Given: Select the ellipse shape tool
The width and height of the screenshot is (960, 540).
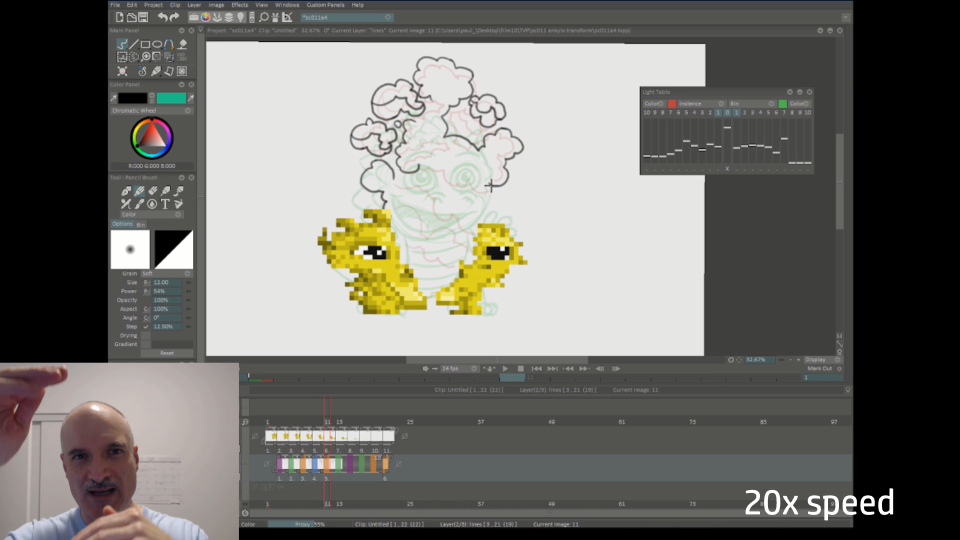Looking at the screenshot, I should point(157,44).
